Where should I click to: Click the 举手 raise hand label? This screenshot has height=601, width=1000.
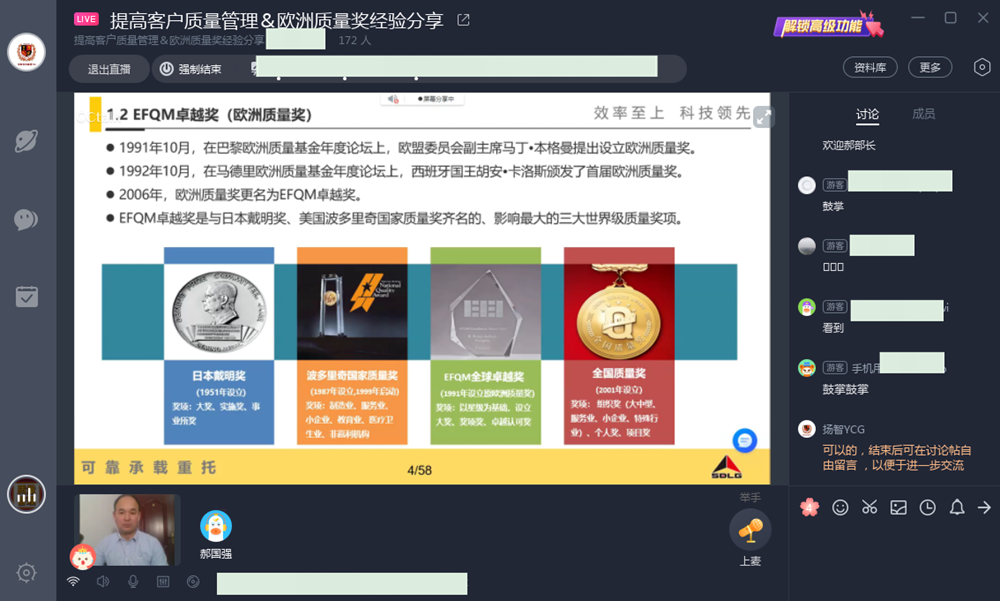click(x=750, y=497)
